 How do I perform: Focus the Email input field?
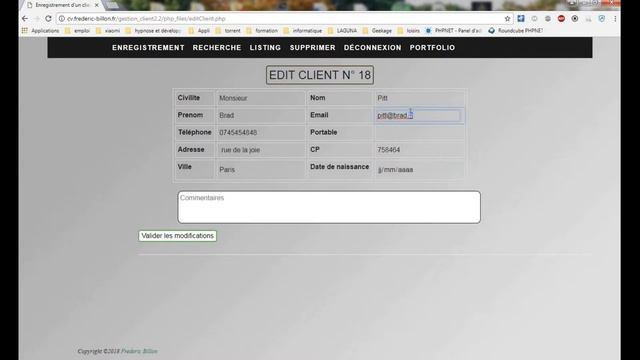(x=419, y=116)
